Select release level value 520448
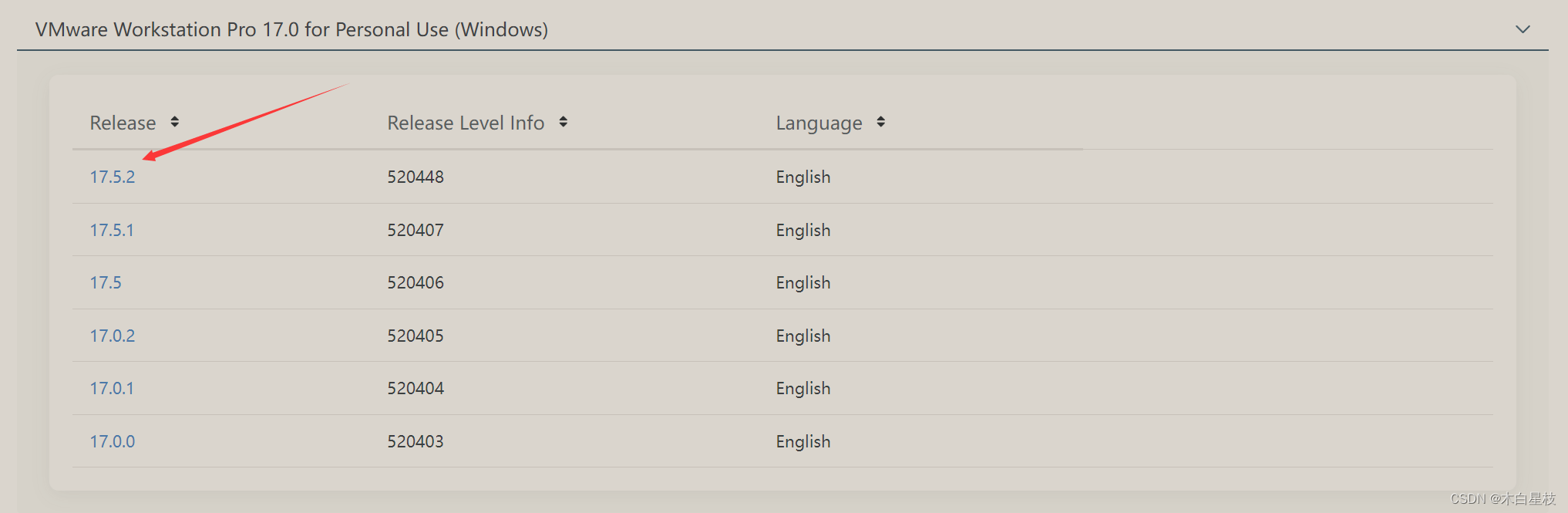This screenshot has height=513, width=1568. (416, 177)
